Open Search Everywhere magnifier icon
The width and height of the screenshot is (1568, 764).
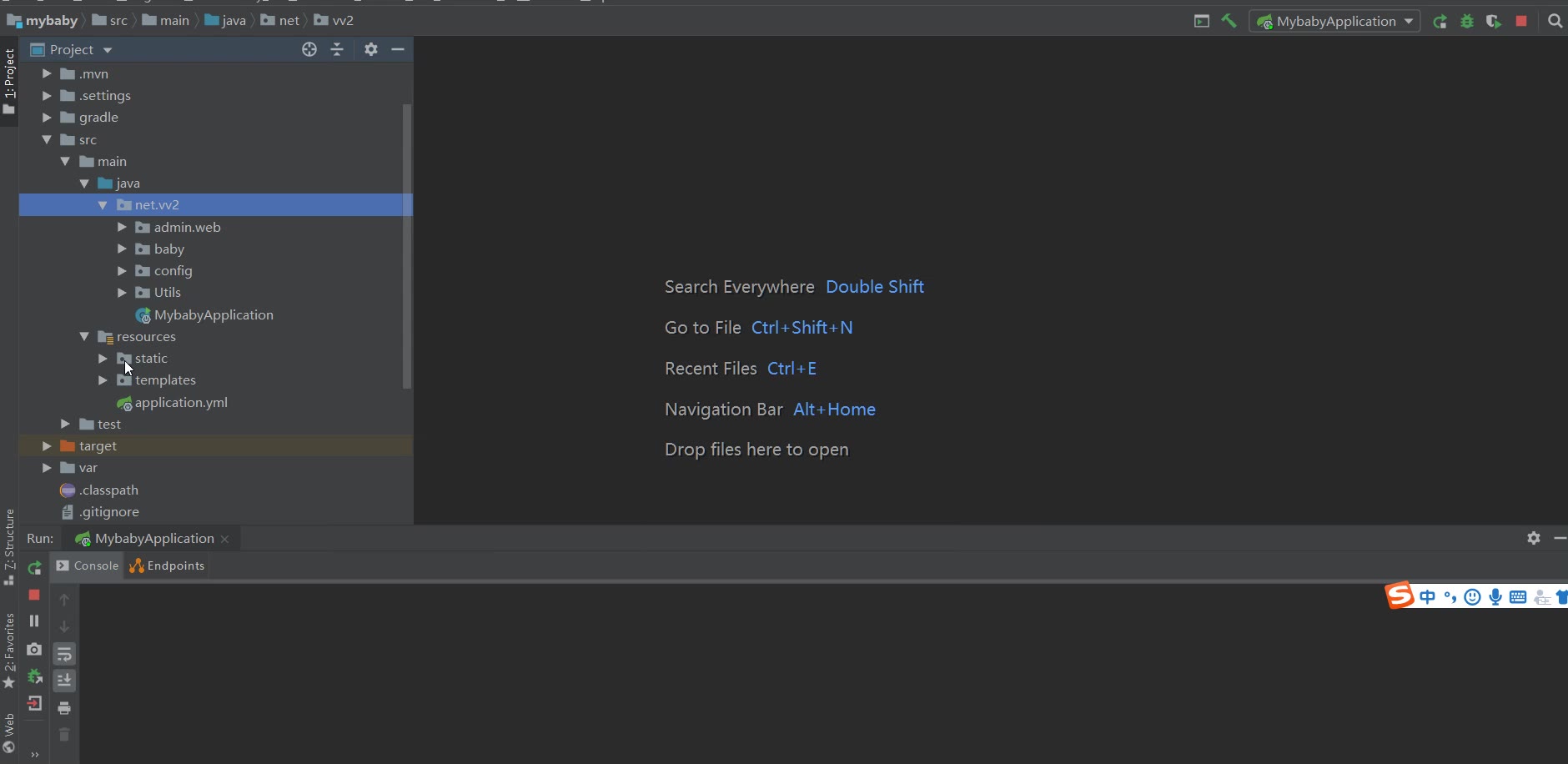point(1555,22)
